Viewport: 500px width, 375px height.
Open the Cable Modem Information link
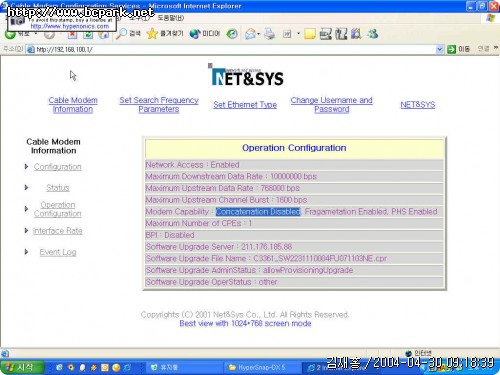[x=73, y=105]
